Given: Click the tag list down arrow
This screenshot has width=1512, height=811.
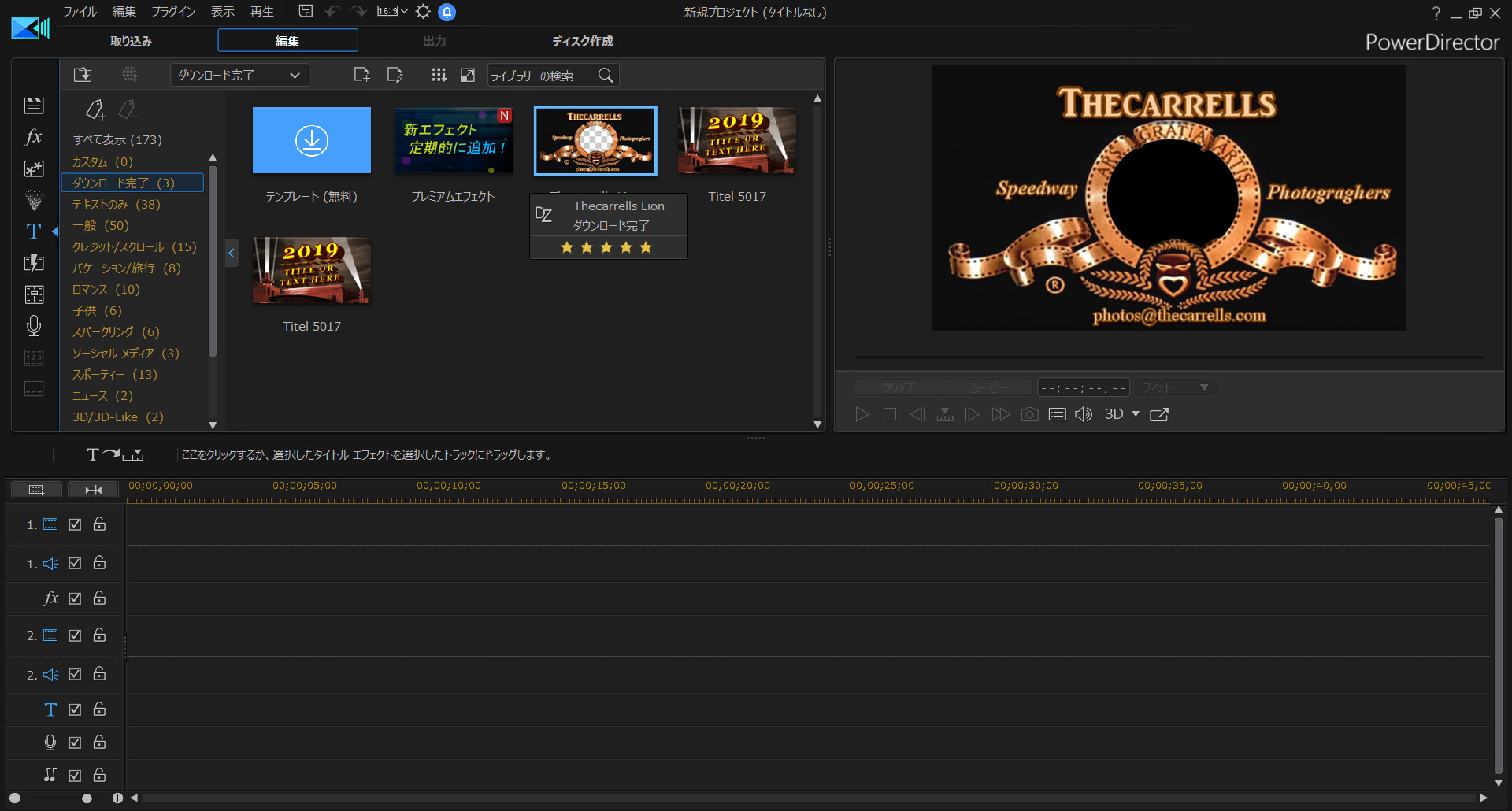Looking at the screenshot, I should (213, 425).
